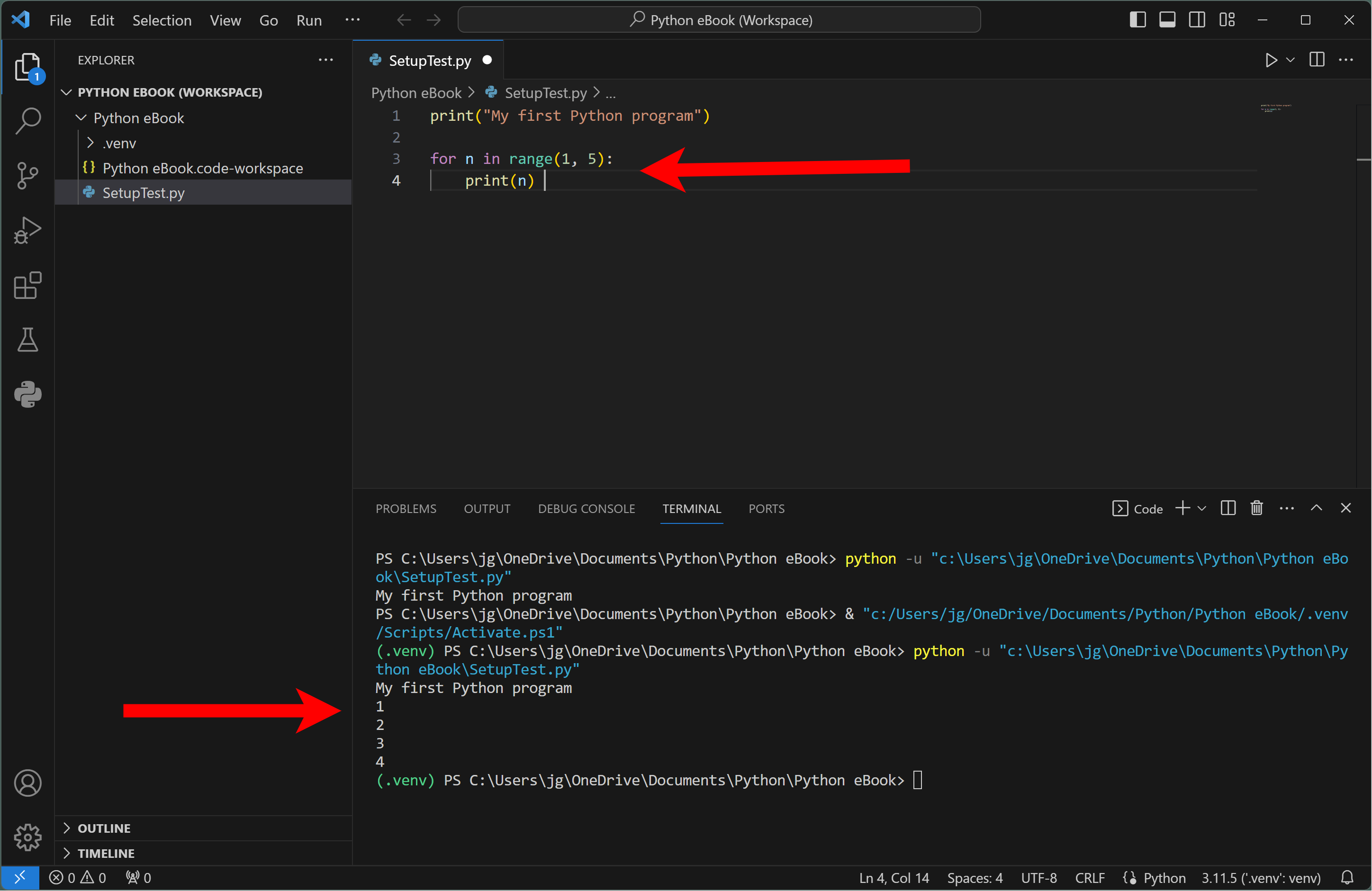Show errors and warnings count
This screenshot has height=891, width=1372.
tap(77, 878)
